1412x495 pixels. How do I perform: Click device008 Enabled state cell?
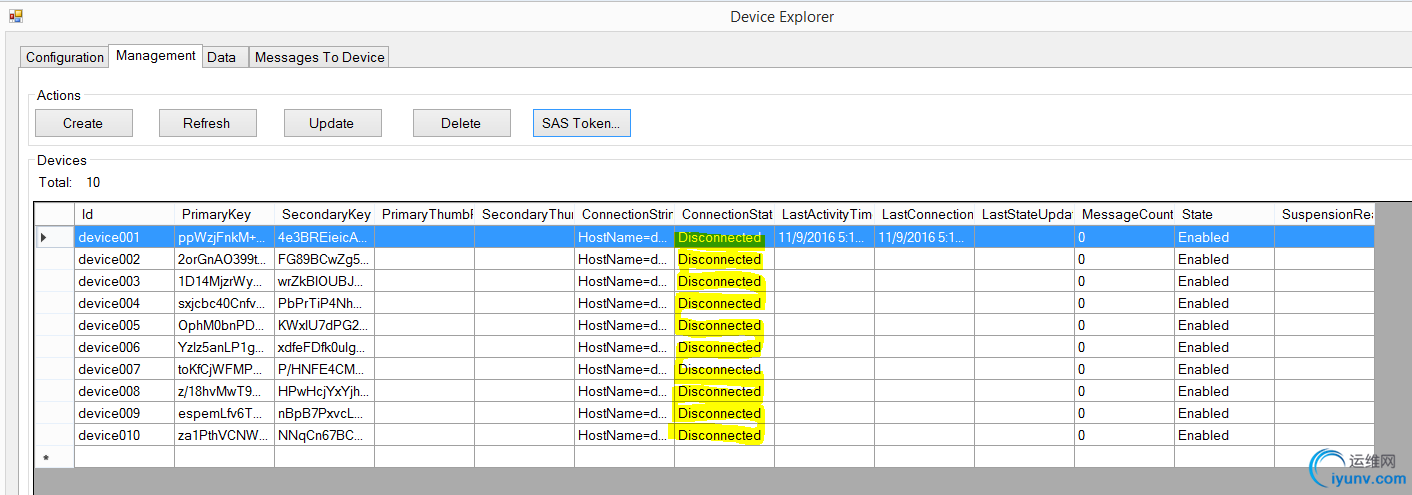[x=1224, y=391]
